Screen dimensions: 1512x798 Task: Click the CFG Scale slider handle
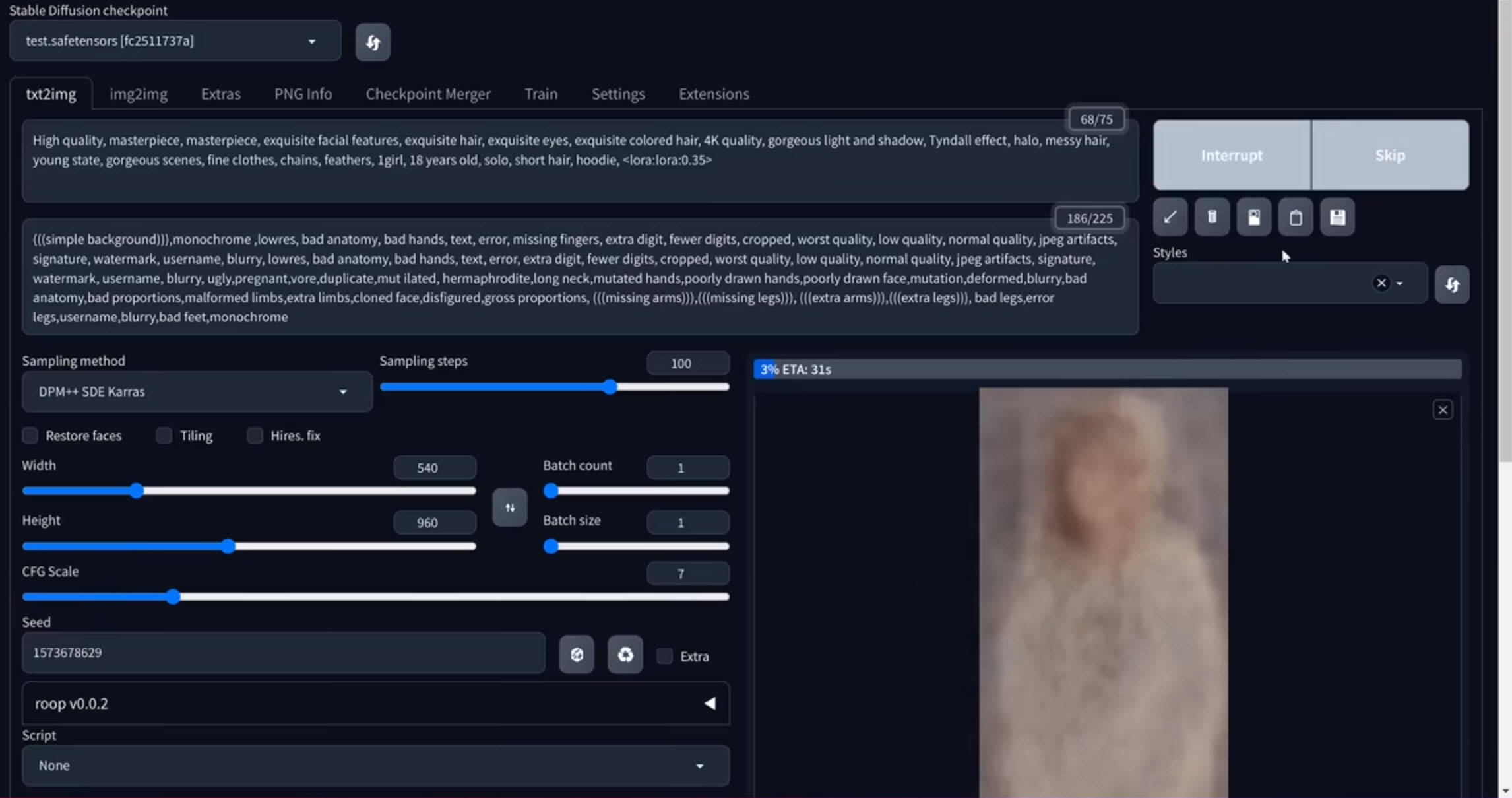(173, 597)
